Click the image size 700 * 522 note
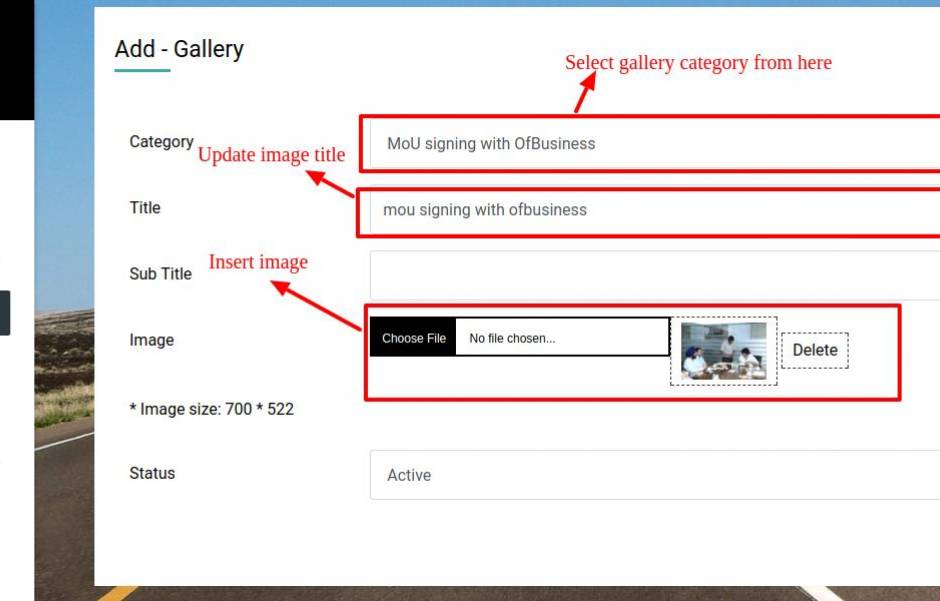This screenshot has width=940, height=601. click(212, 409)
